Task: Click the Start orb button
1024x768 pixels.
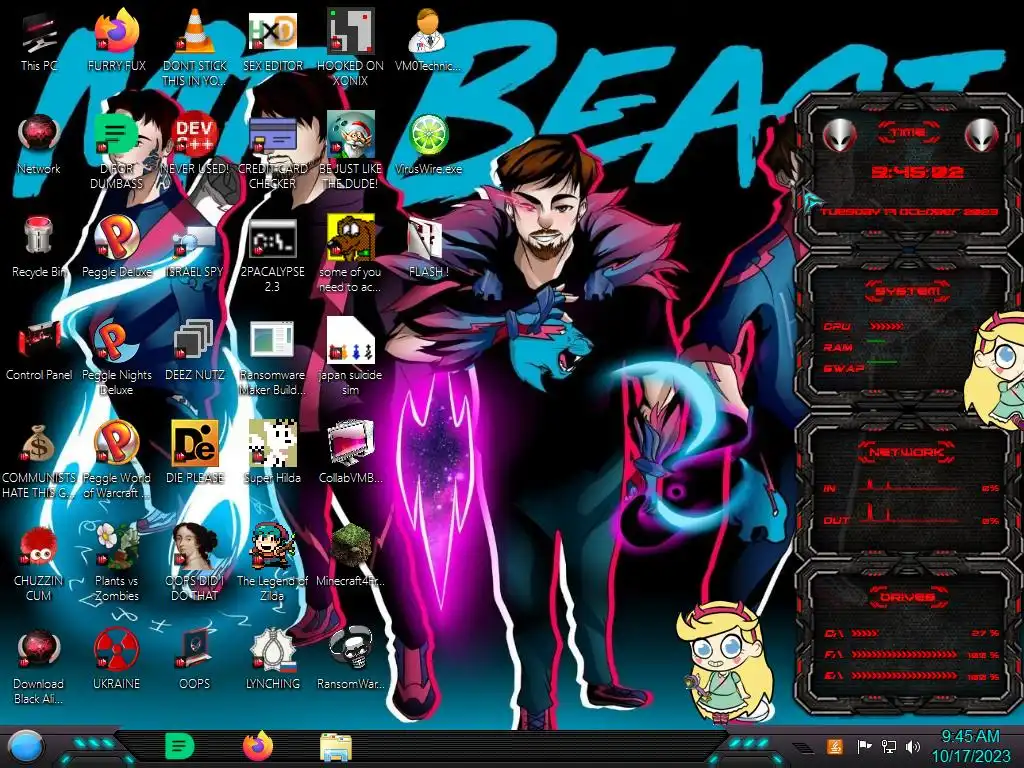Action: [x=25, y=747]
